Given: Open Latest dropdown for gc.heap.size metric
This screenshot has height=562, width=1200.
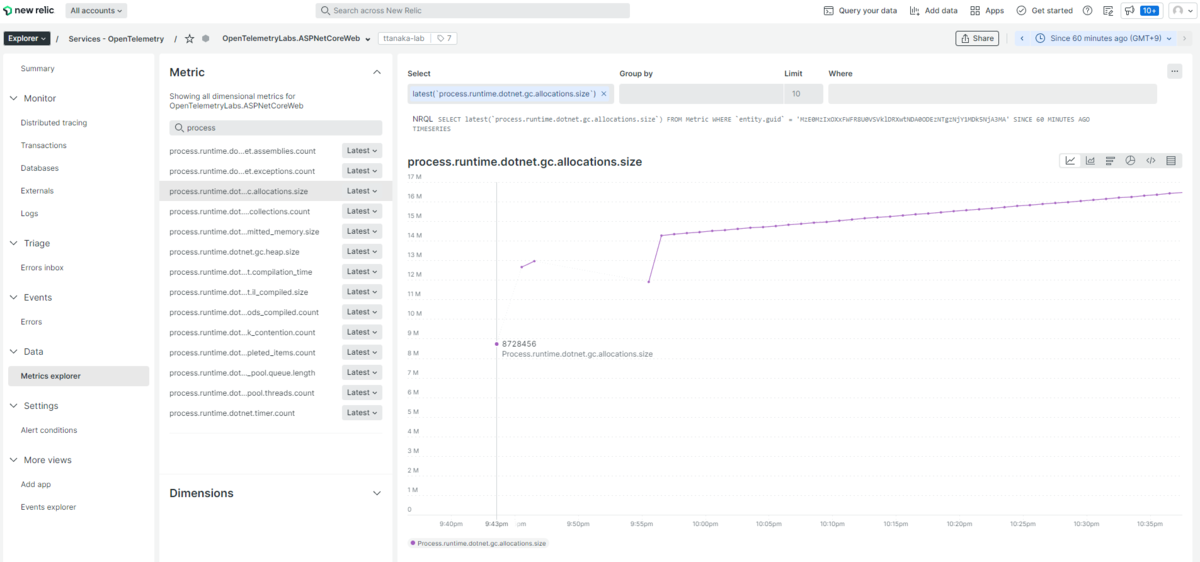Looking at the screenshot, I should 361,251.
